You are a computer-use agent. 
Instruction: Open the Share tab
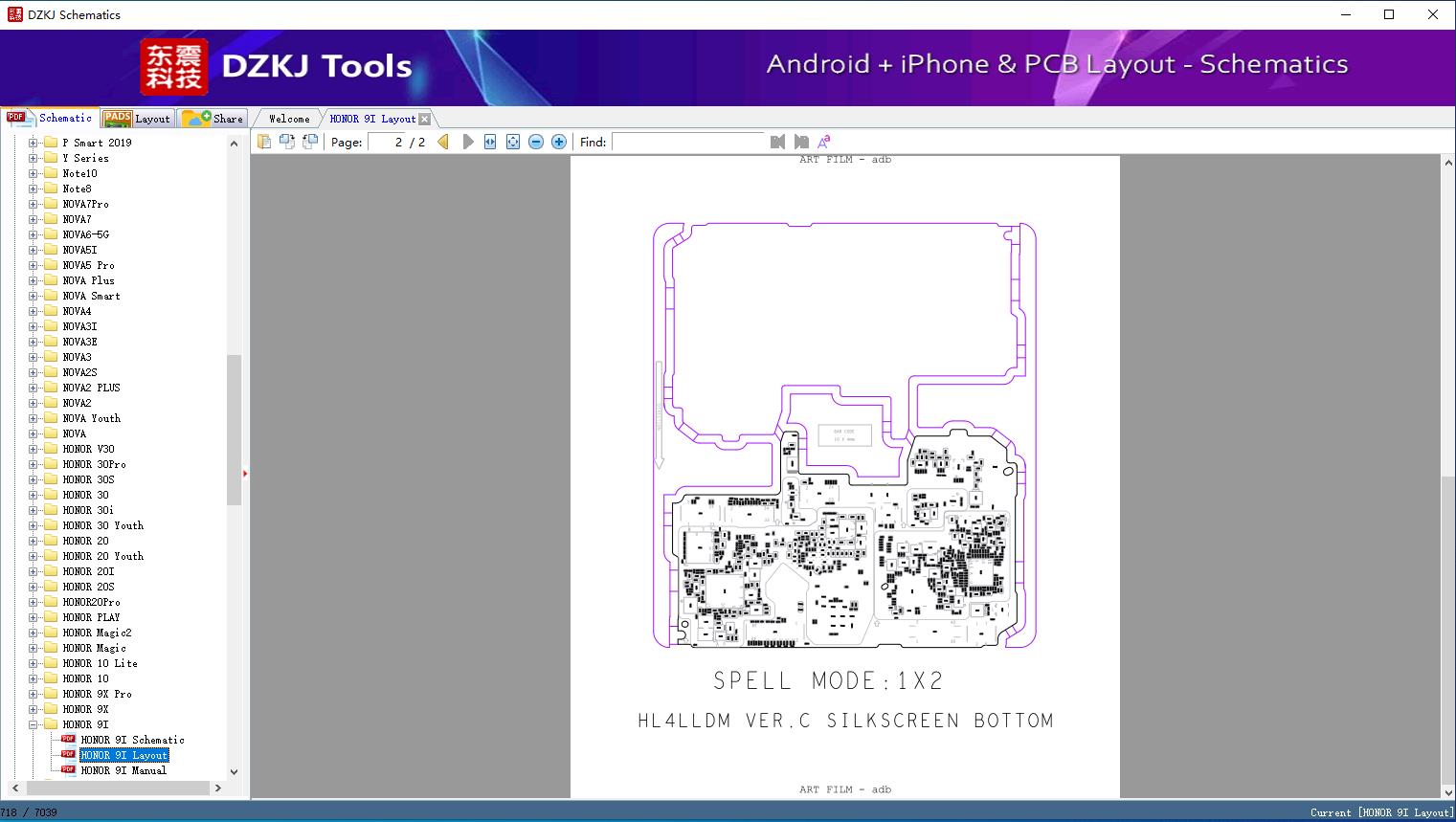tap(213, 119)
